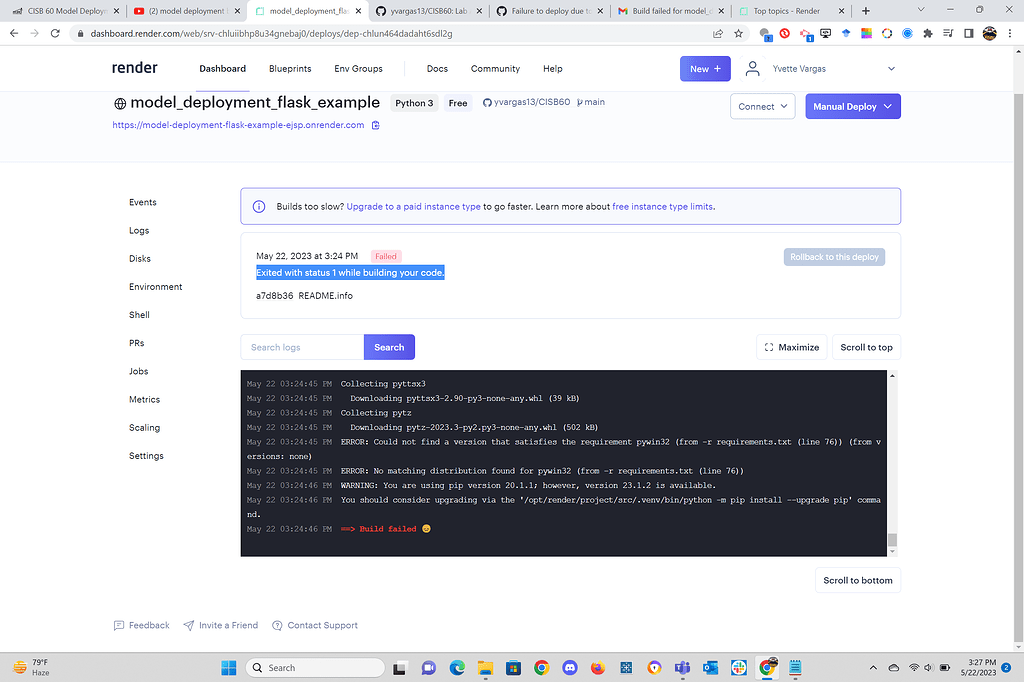Open the Contact Support headset icon
The image size is (1024, 682).
[x=277, y=625]
